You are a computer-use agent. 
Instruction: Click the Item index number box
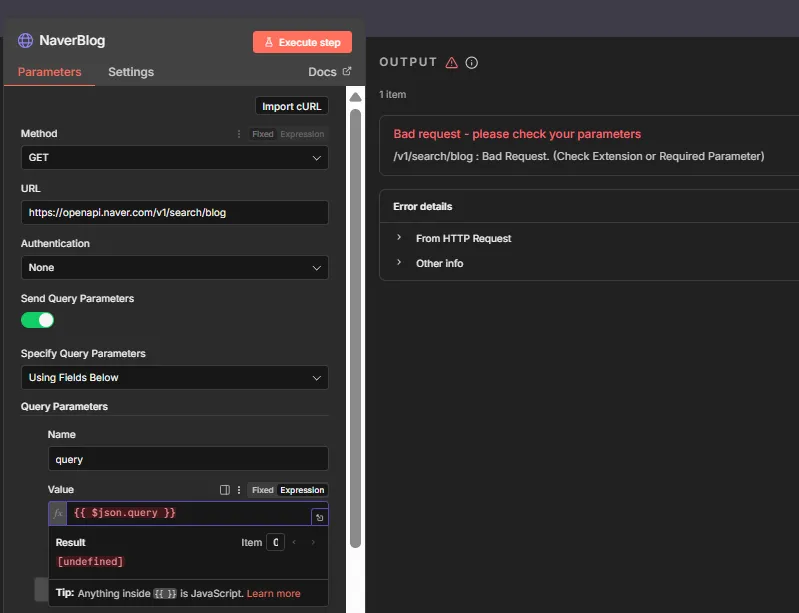(x=275, y=542)
